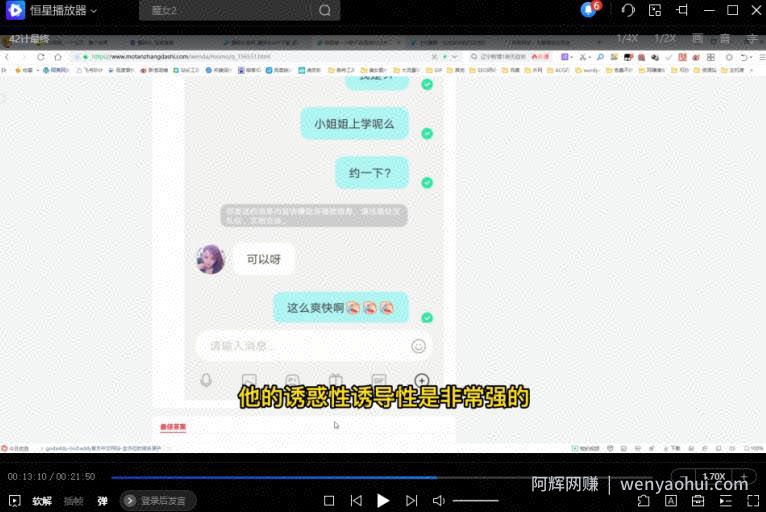Open the 字 subtitle settings tab
The height and width of the screenshot is (512, 766).
[752, 38]
